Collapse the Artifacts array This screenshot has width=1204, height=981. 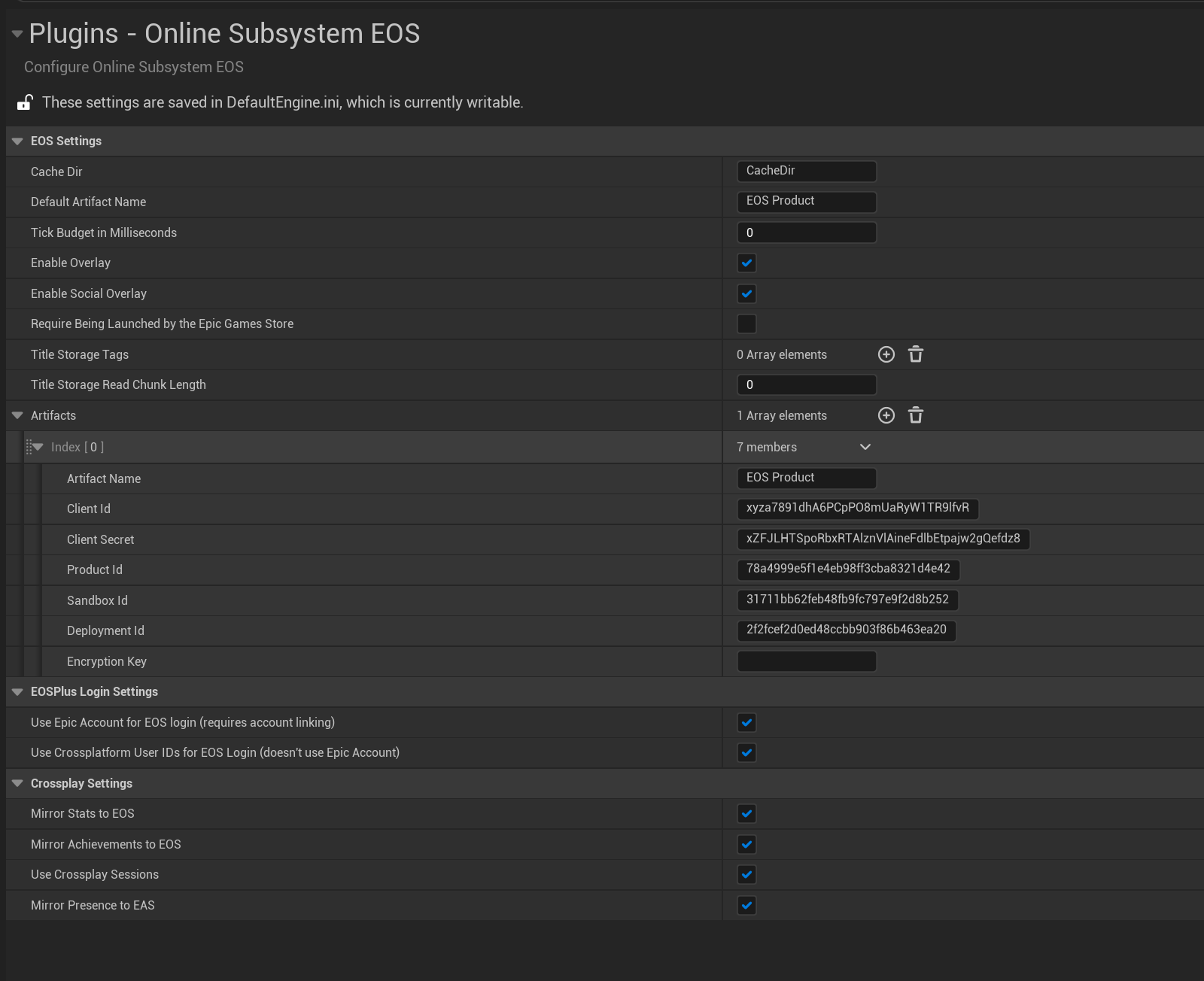pyautogui.click(x=17, y=415)
